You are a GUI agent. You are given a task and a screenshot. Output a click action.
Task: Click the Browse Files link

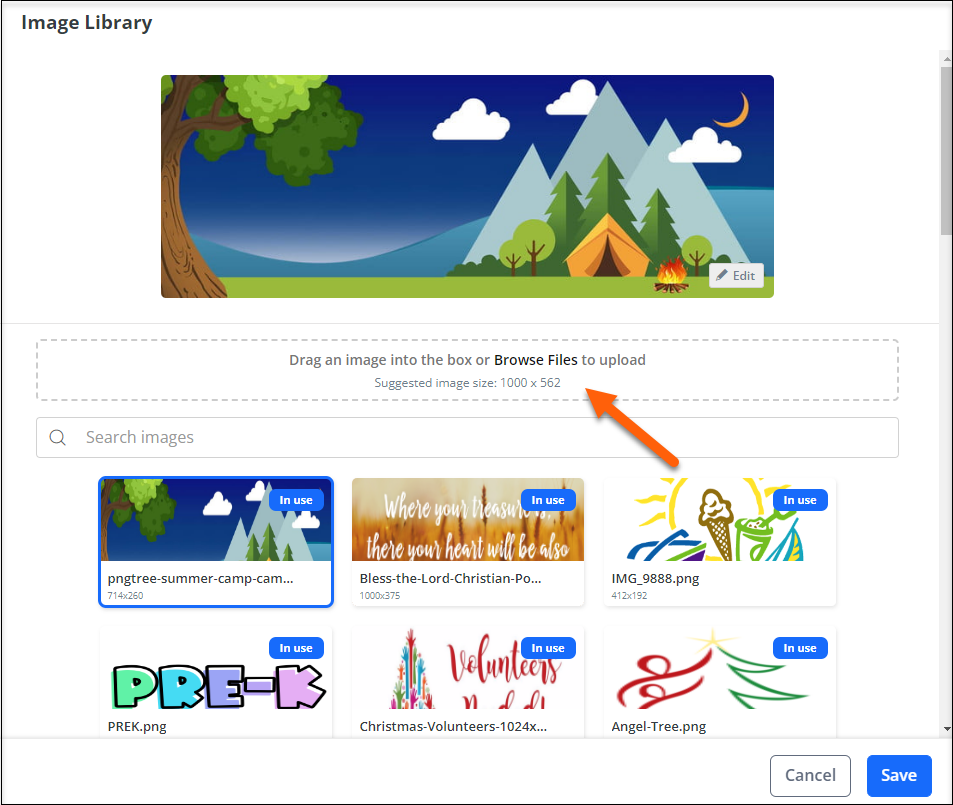(x=535, y=360)
